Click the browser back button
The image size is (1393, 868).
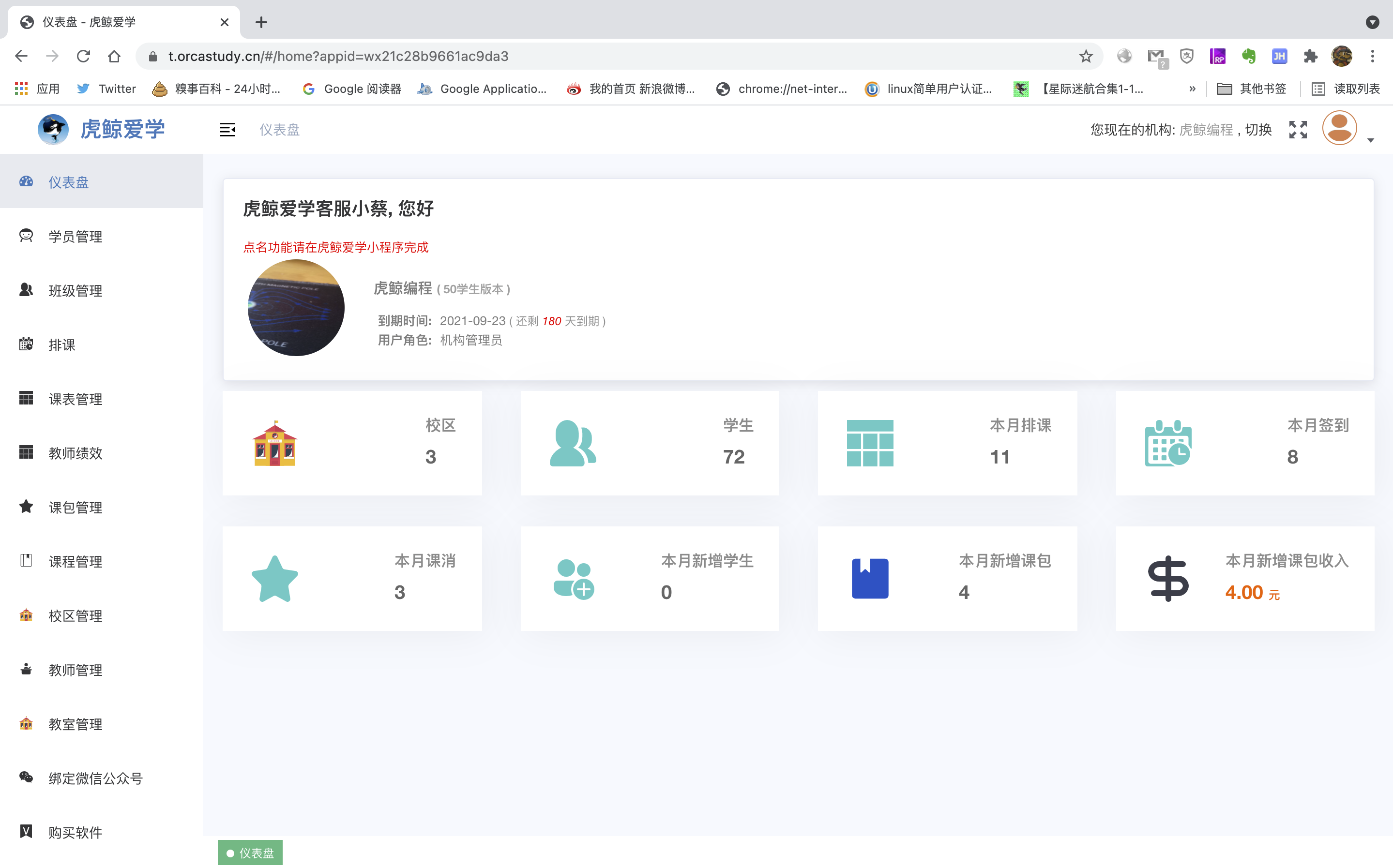pos(21,56)
